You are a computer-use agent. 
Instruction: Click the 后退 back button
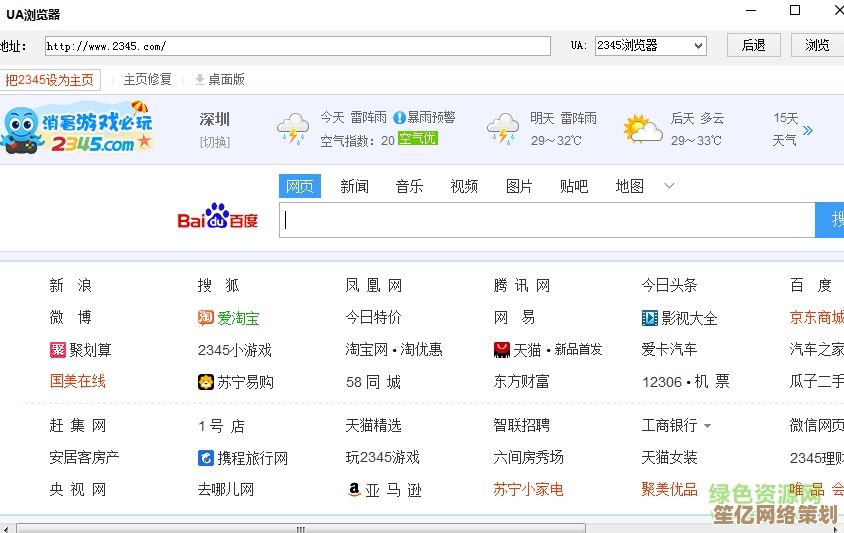pyautogui.click(x=753, y=46)
